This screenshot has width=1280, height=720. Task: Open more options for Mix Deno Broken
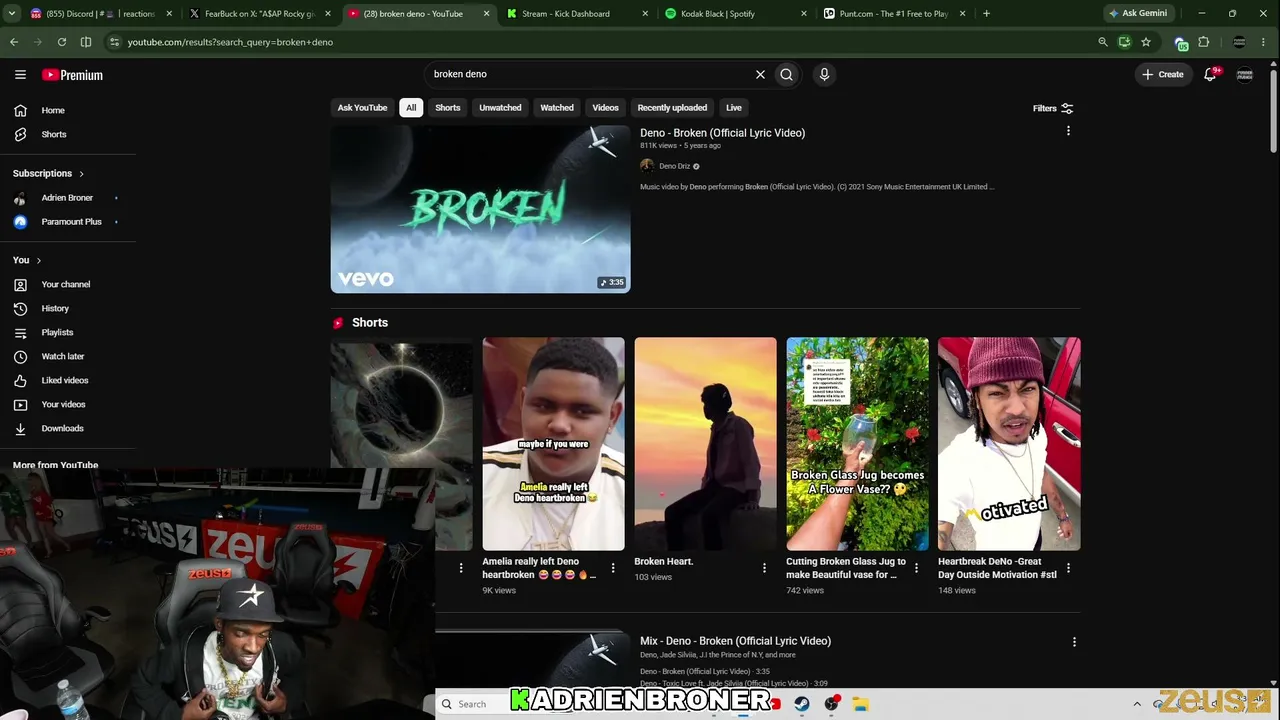(x=1074, y=642)
